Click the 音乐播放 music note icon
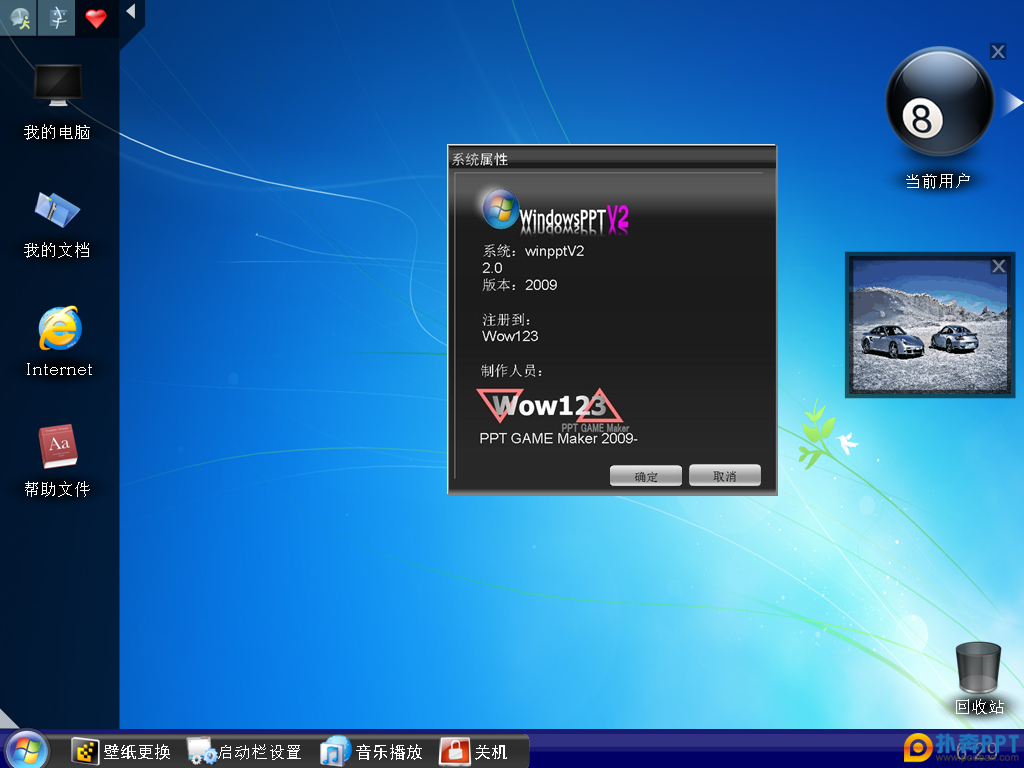Image resolution: width=1024 pixels, height=768 pixels. click(x=336, y=752)
